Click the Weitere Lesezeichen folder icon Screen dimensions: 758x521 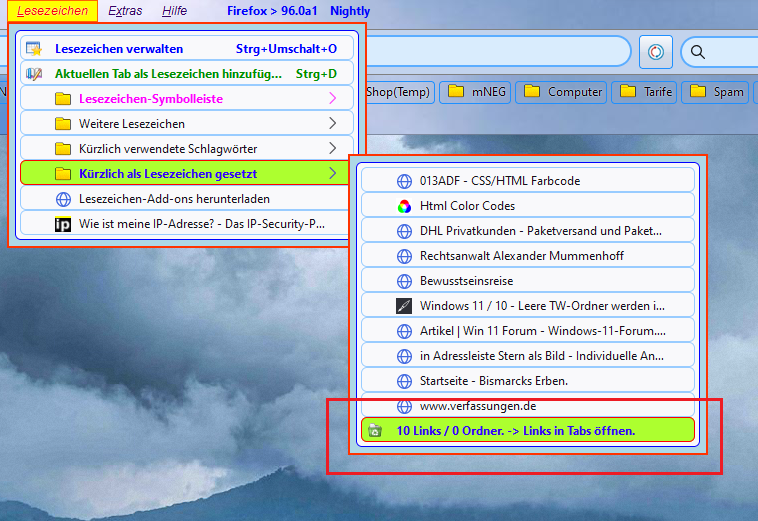tap(63, 124)
